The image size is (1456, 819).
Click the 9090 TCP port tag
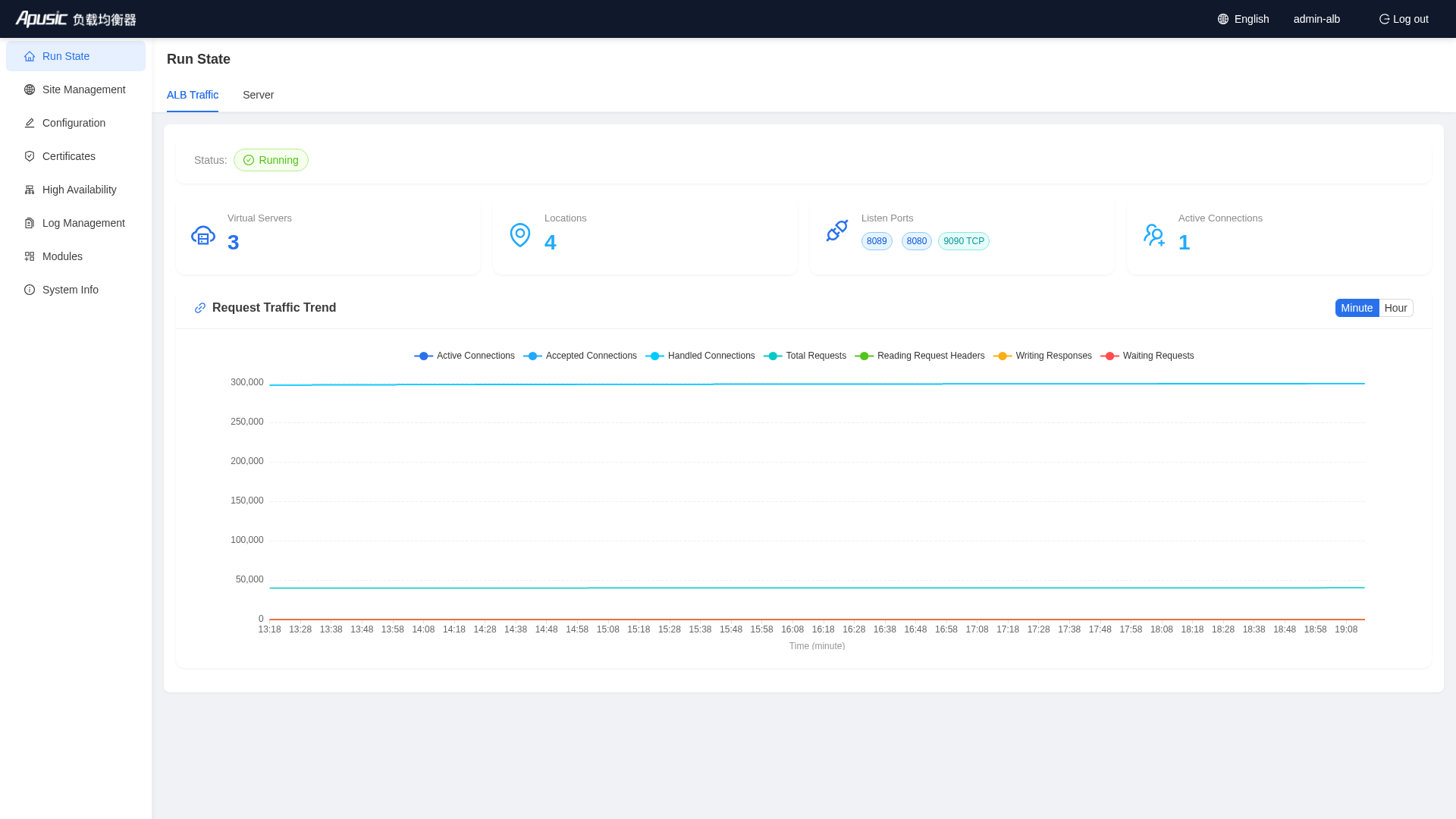[x=963, y=241]
